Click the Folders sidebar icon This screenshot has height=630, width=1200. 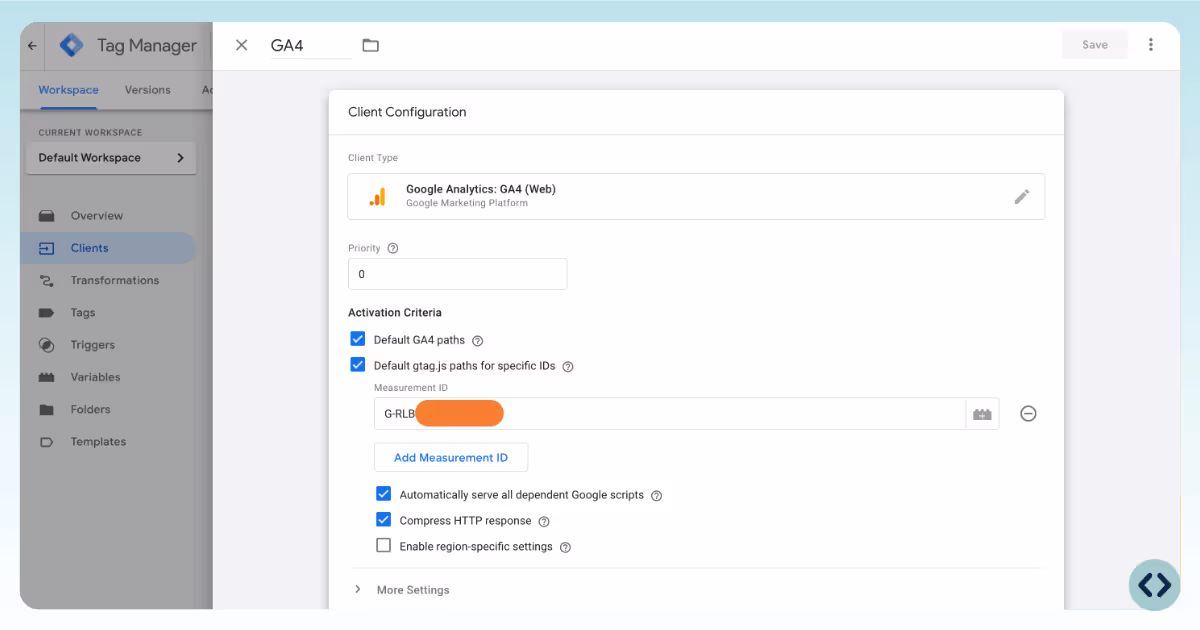coord(46,409)
